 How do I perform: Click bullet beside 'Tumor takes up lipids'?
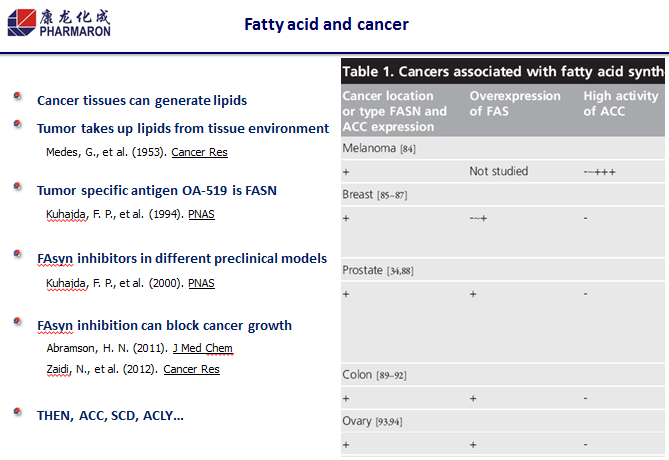[17, 124]
